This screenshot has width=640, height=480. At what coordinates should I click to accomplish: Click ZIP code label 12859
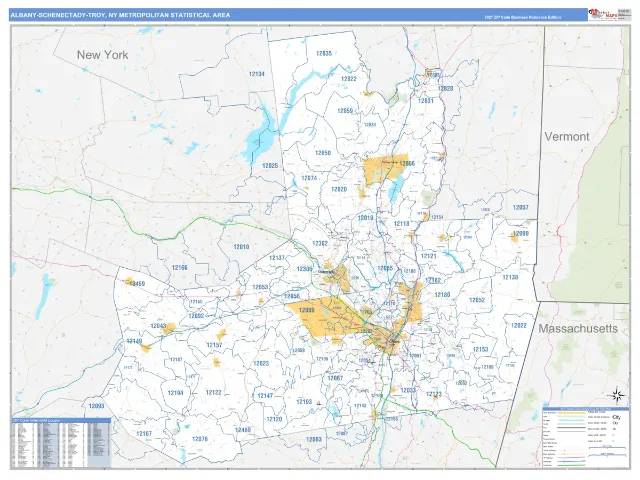[x=345, y=111]
